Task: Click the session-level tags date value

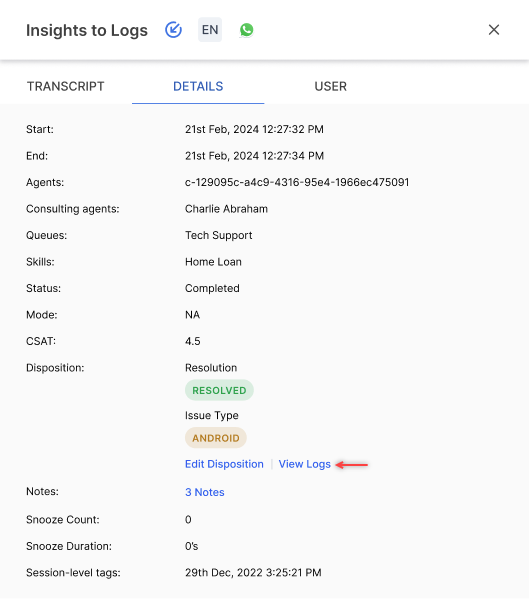Action: pyautogui.click(x=253, y=572)
